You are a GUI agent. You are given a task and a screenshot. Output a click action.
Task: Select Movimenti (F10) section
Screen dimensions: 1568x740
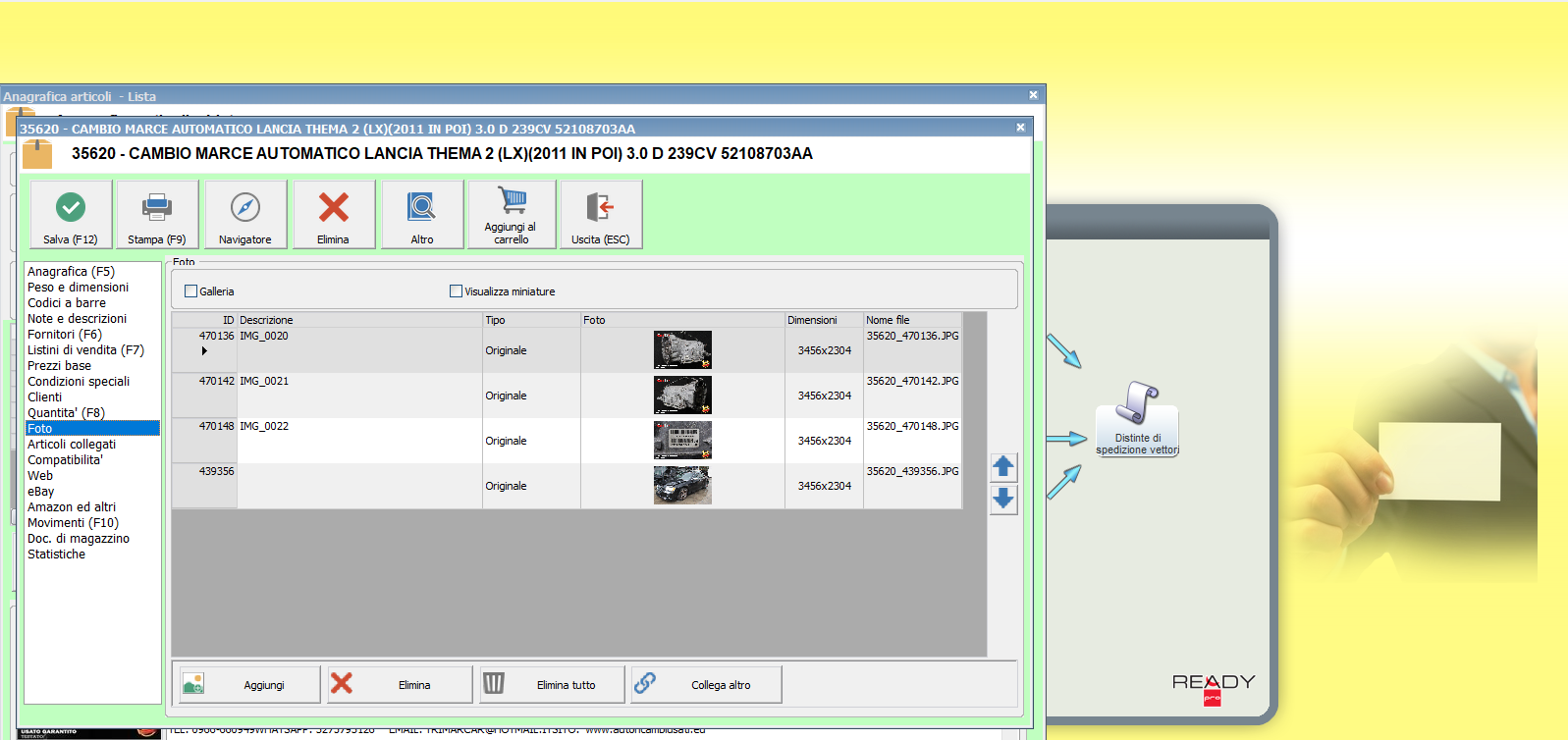click(x=73, y=523)
